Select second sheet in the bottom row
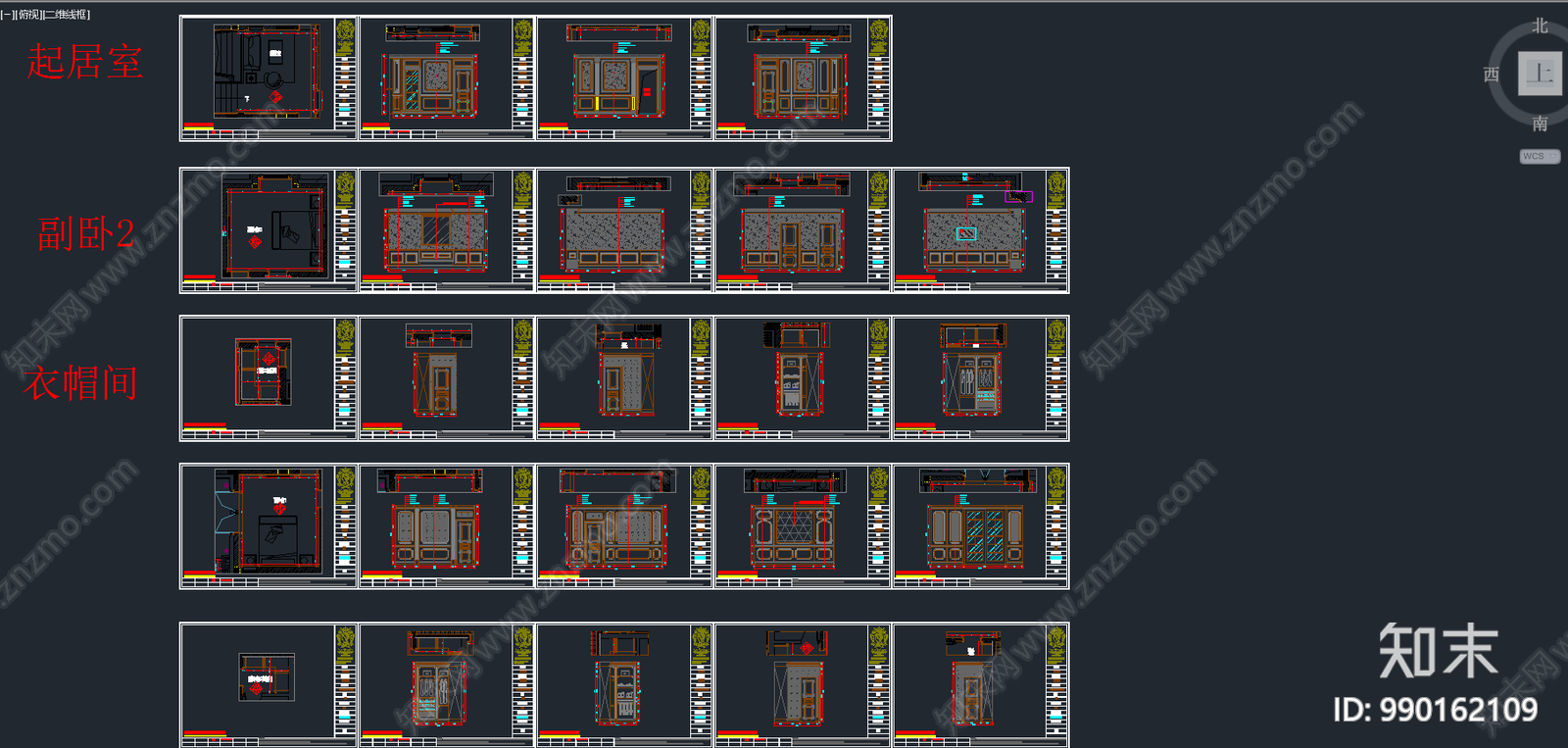 click(x=447, y=685)
